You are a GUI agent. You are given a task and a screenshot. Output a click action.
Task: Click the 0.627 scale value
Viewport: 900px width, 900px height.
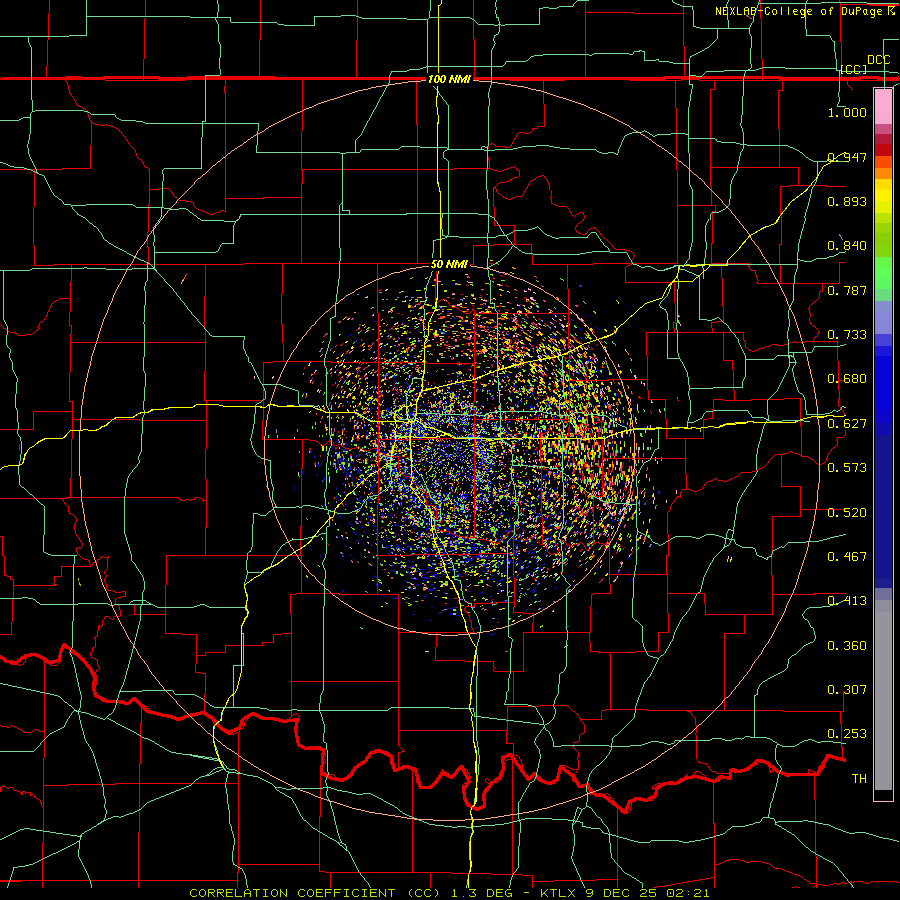[847, 424]
